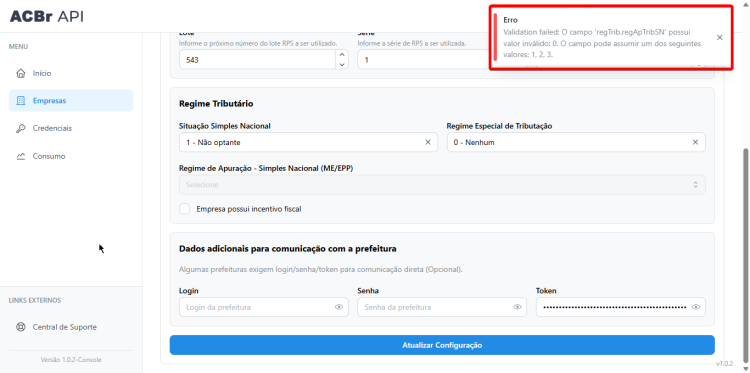Dismiss the Erro notification with X
Screen dimensions: 750x373
(719, 37)
